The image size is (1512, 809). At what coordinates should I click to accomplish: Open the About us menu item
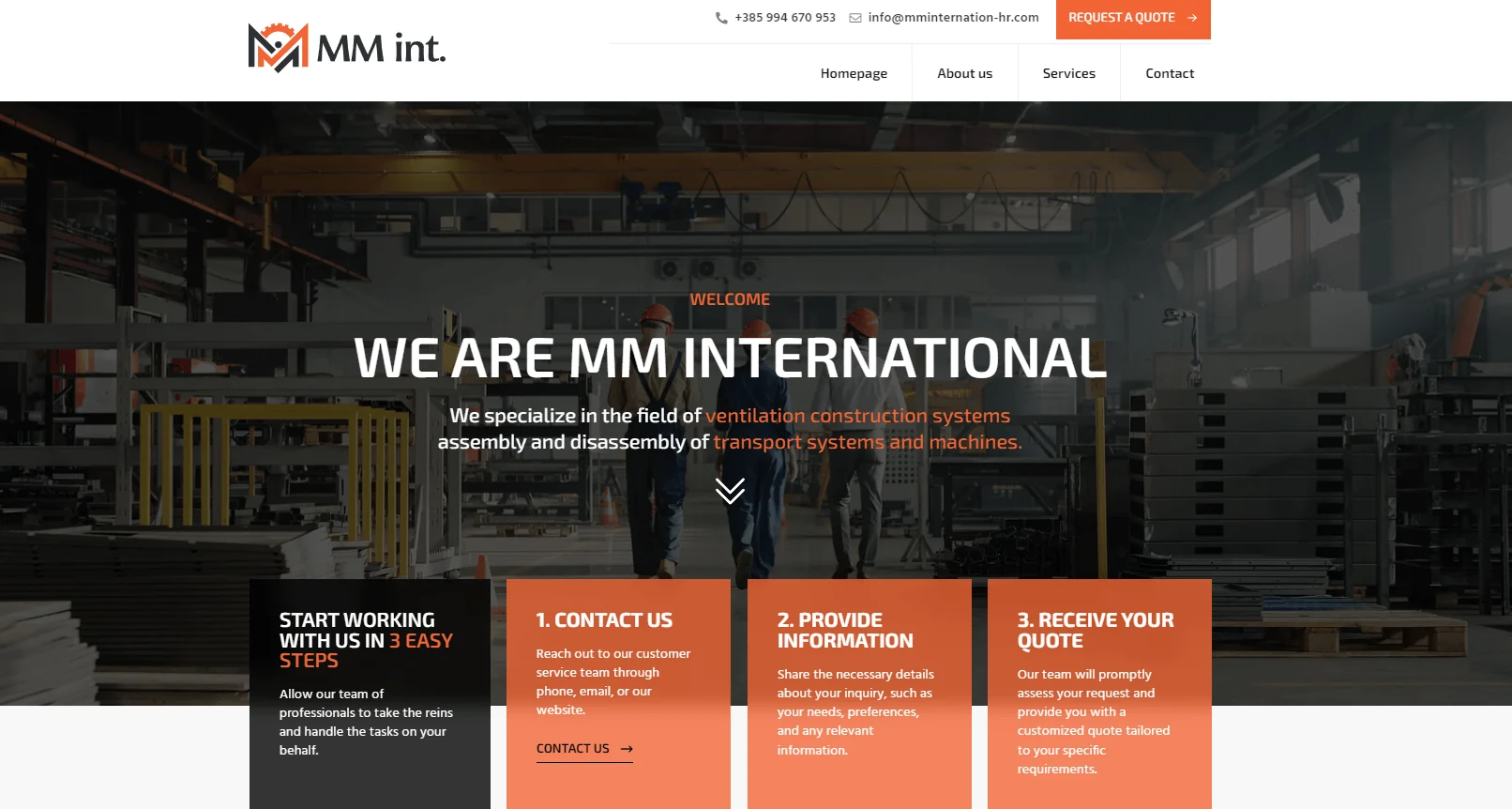(x=964, y=73)
